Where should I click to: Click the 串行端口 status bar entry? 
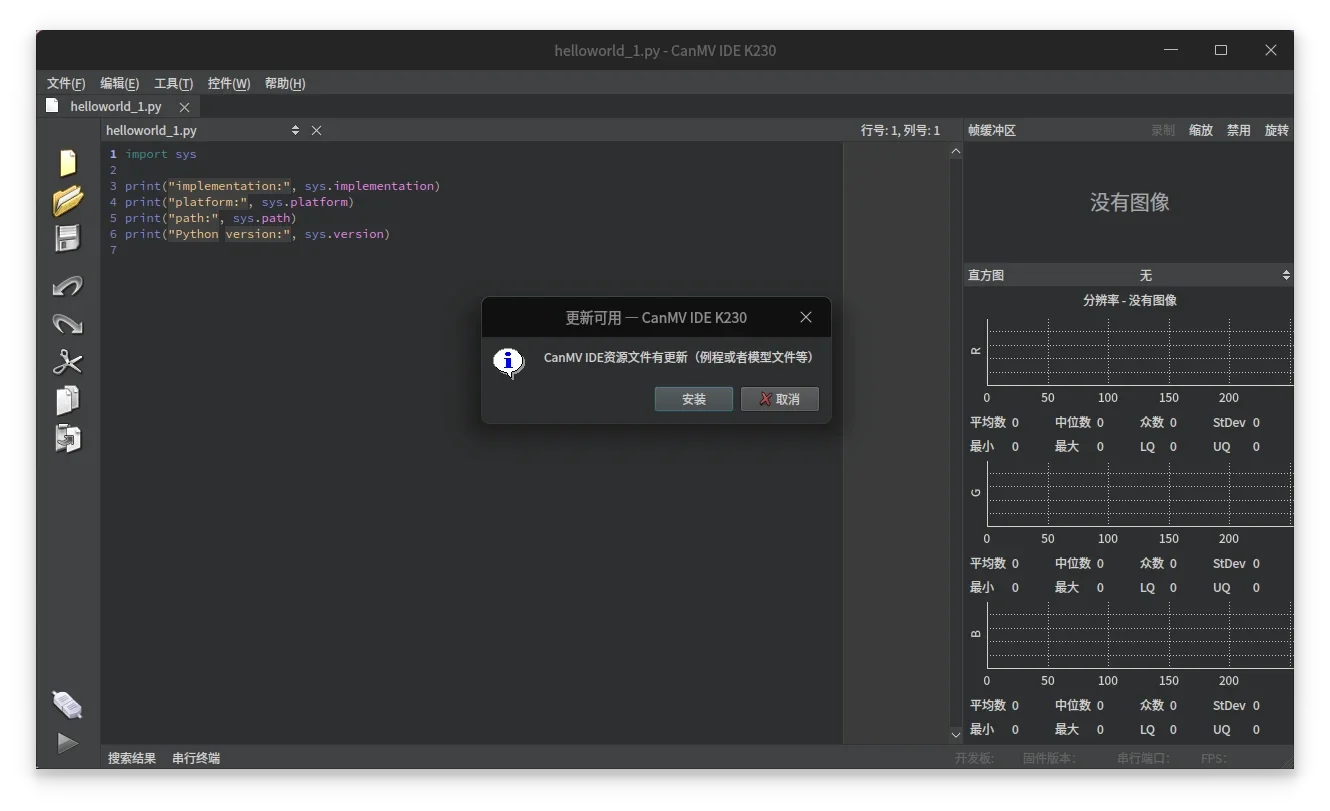[x=1143, y=758]
